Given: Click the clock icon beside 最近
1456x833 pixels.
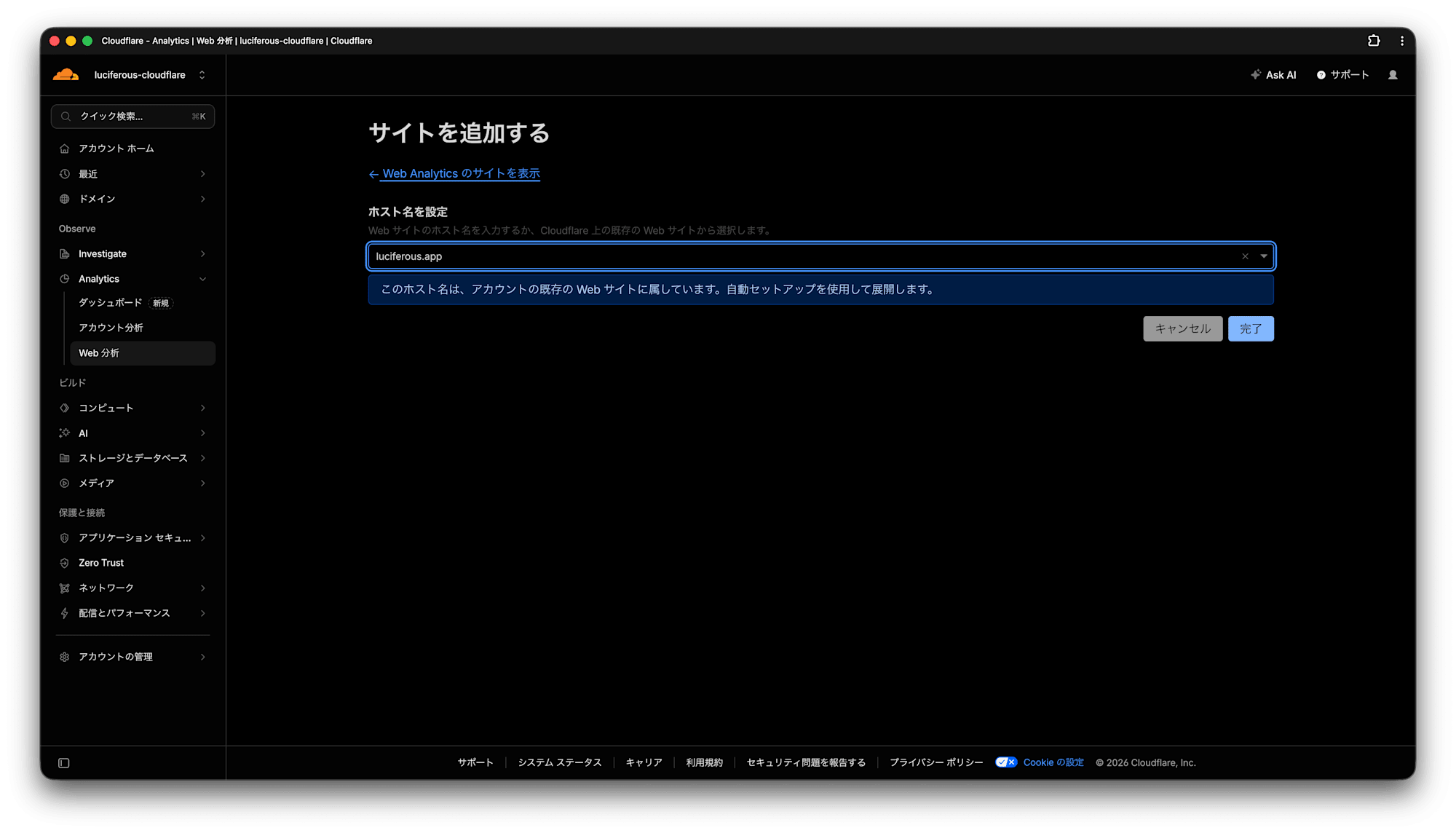Looking at the screenshot, I should (x=65, y=174).
